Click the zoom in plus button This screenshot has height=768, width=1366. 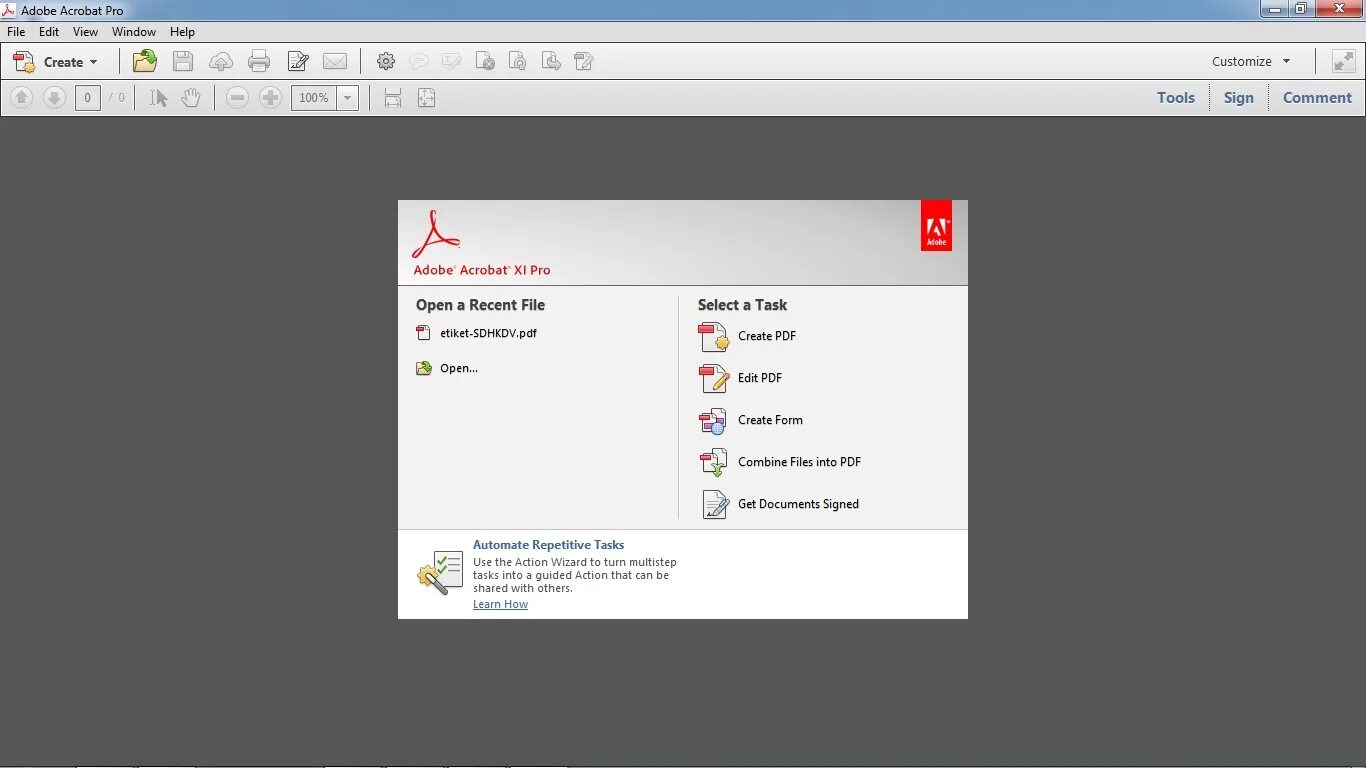[x=270, y=97]
